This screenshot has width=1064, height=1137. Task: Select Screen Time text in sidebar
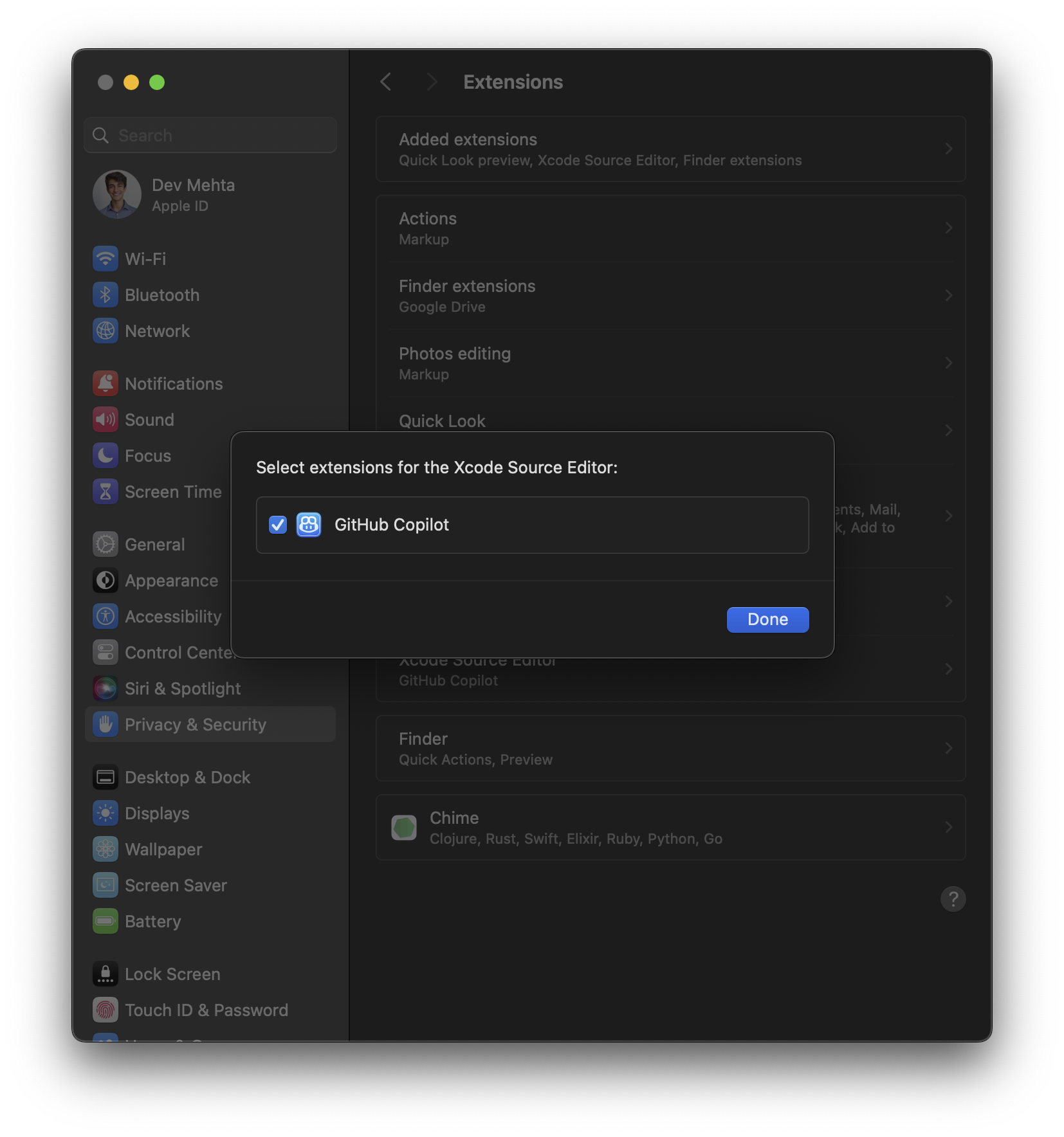pyautogui.click(x=173, y=491)
